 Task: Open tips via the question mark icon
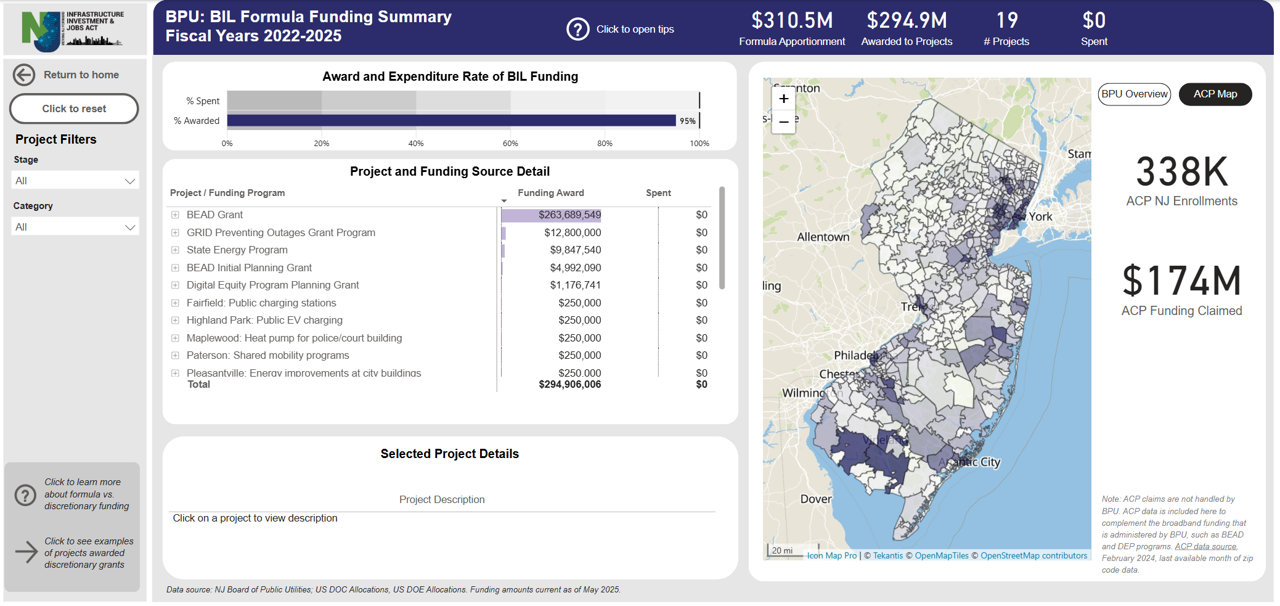(577, 29)
